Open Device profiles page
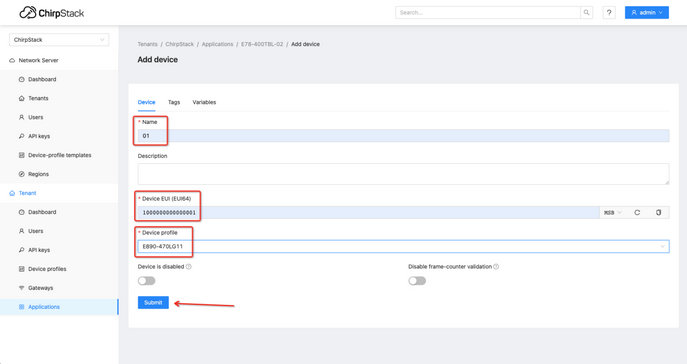687x364 pixels. pos(47,269)
